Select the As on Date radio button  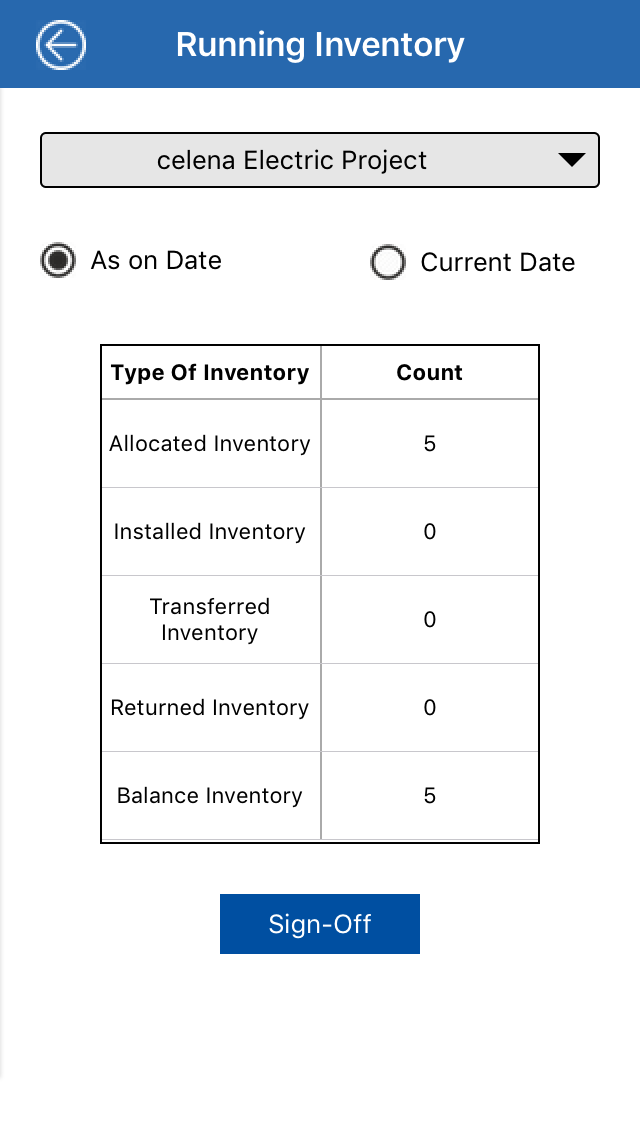58,261
